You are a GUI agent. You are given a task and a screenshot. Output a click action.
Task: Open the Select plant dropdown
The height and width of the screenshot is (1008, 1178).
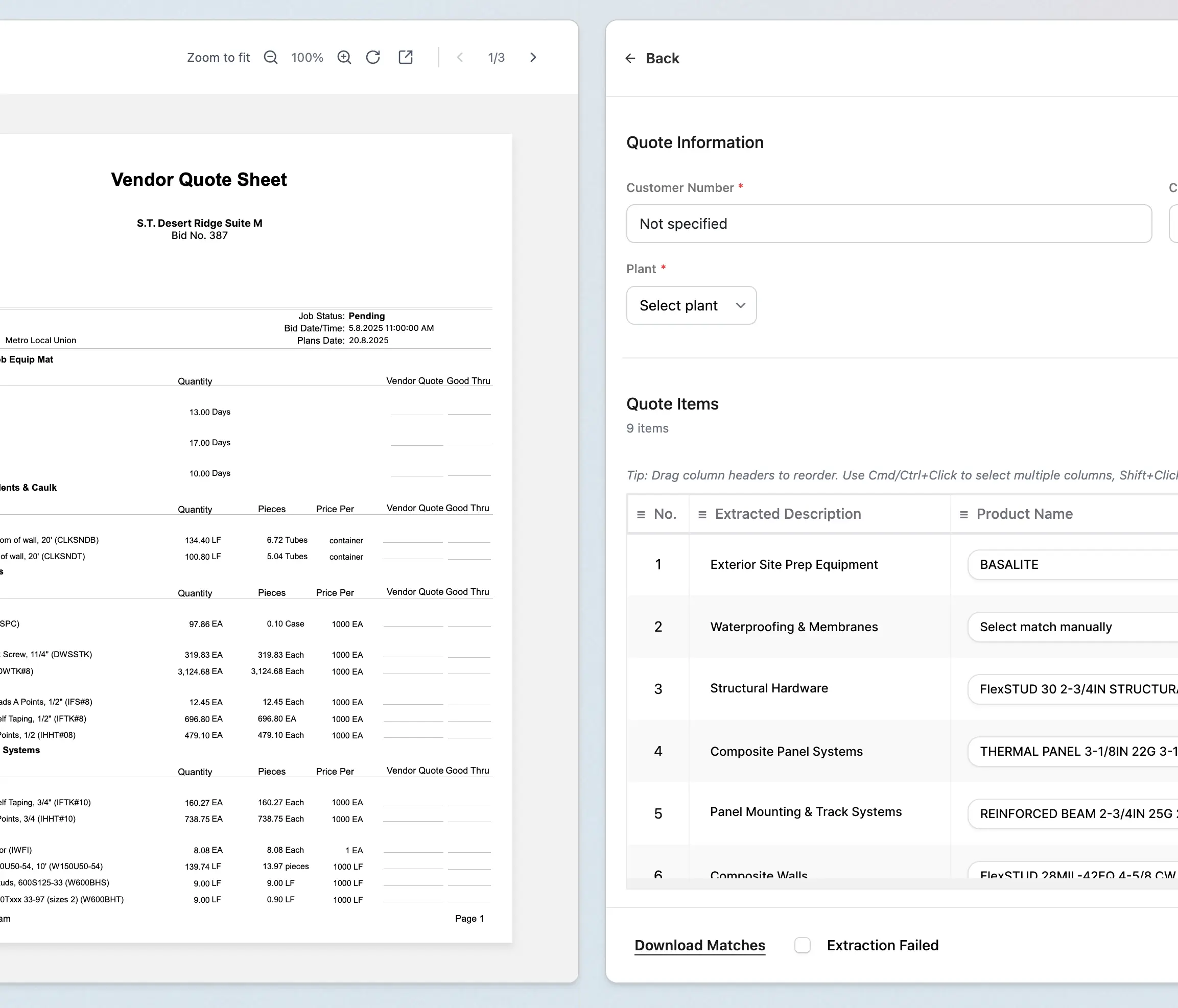click(691, 306)
